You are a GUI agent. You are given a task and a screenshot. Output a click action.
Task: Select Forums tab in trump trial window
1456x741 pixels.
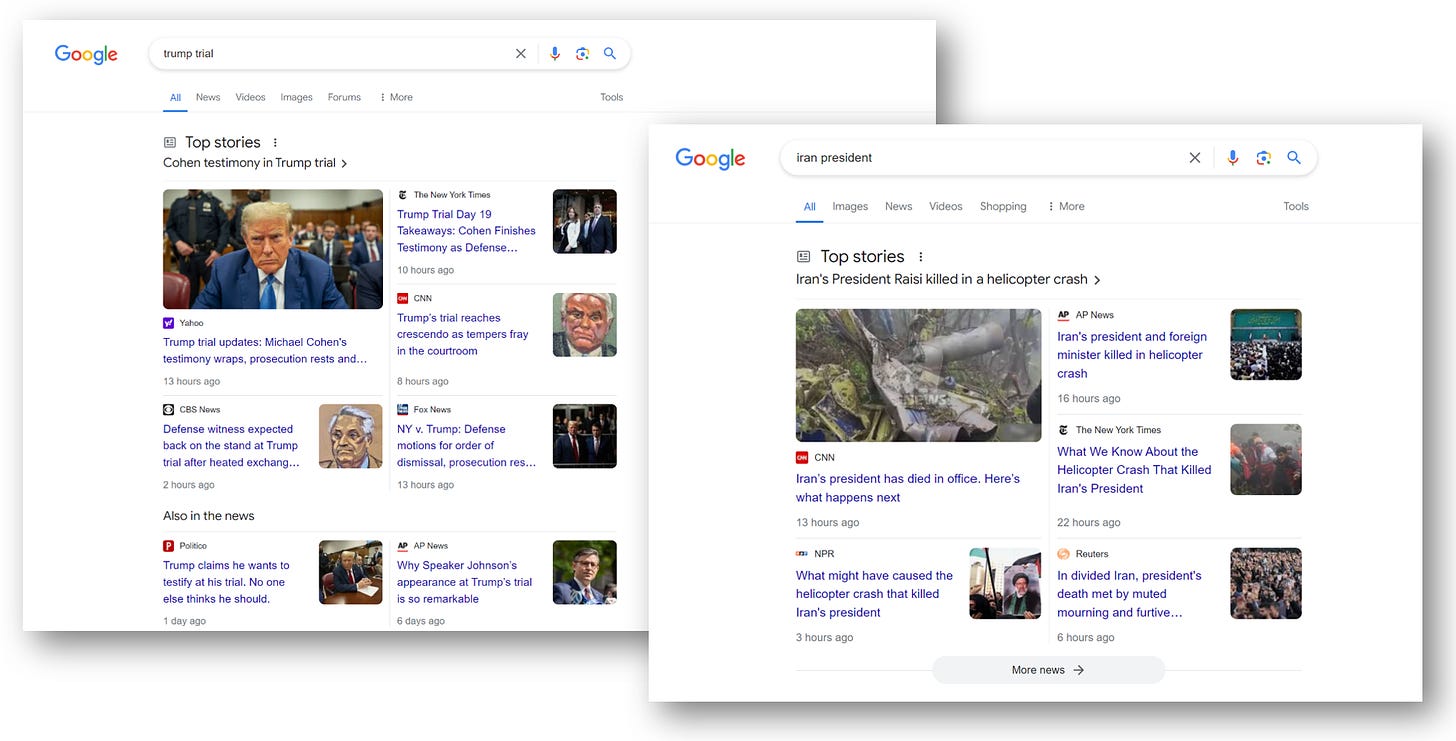coord(344,97)
